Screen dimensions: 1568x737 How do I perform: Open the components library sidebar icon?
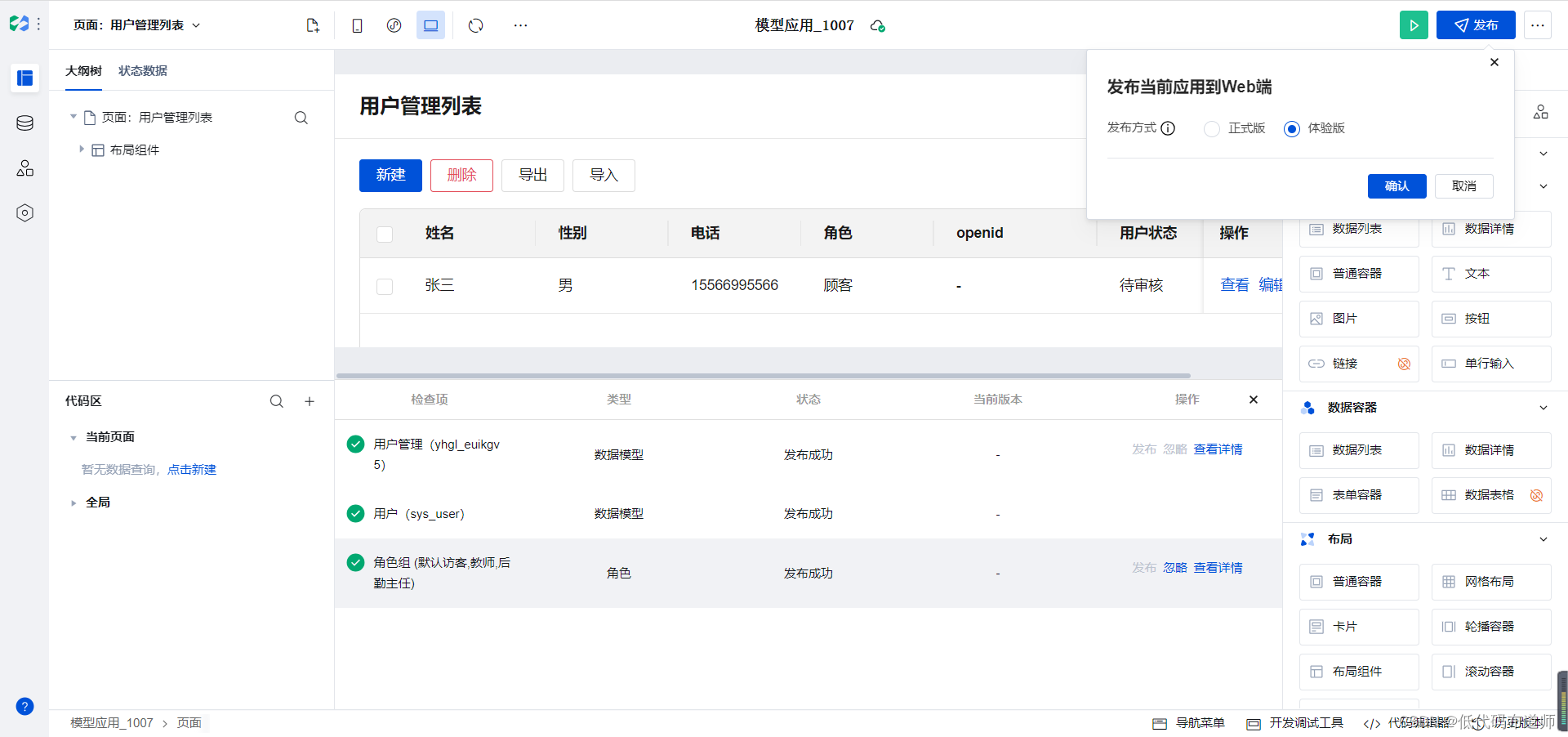coord(24,168)
